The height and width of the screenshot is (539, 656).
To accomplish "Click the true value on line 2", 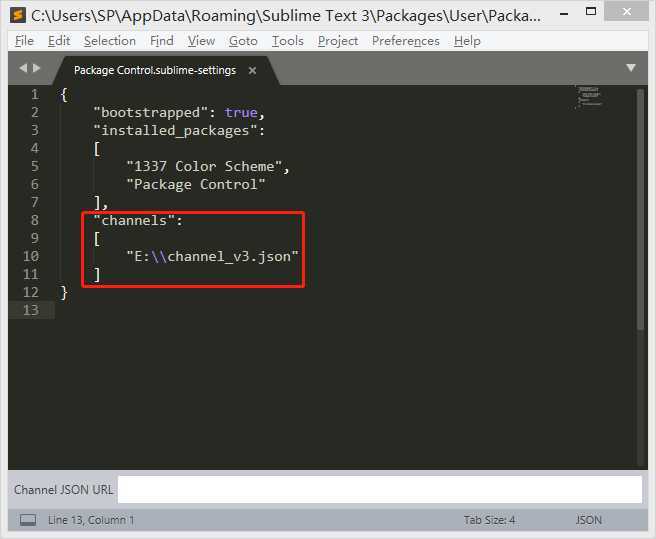I will click(241, 113).
